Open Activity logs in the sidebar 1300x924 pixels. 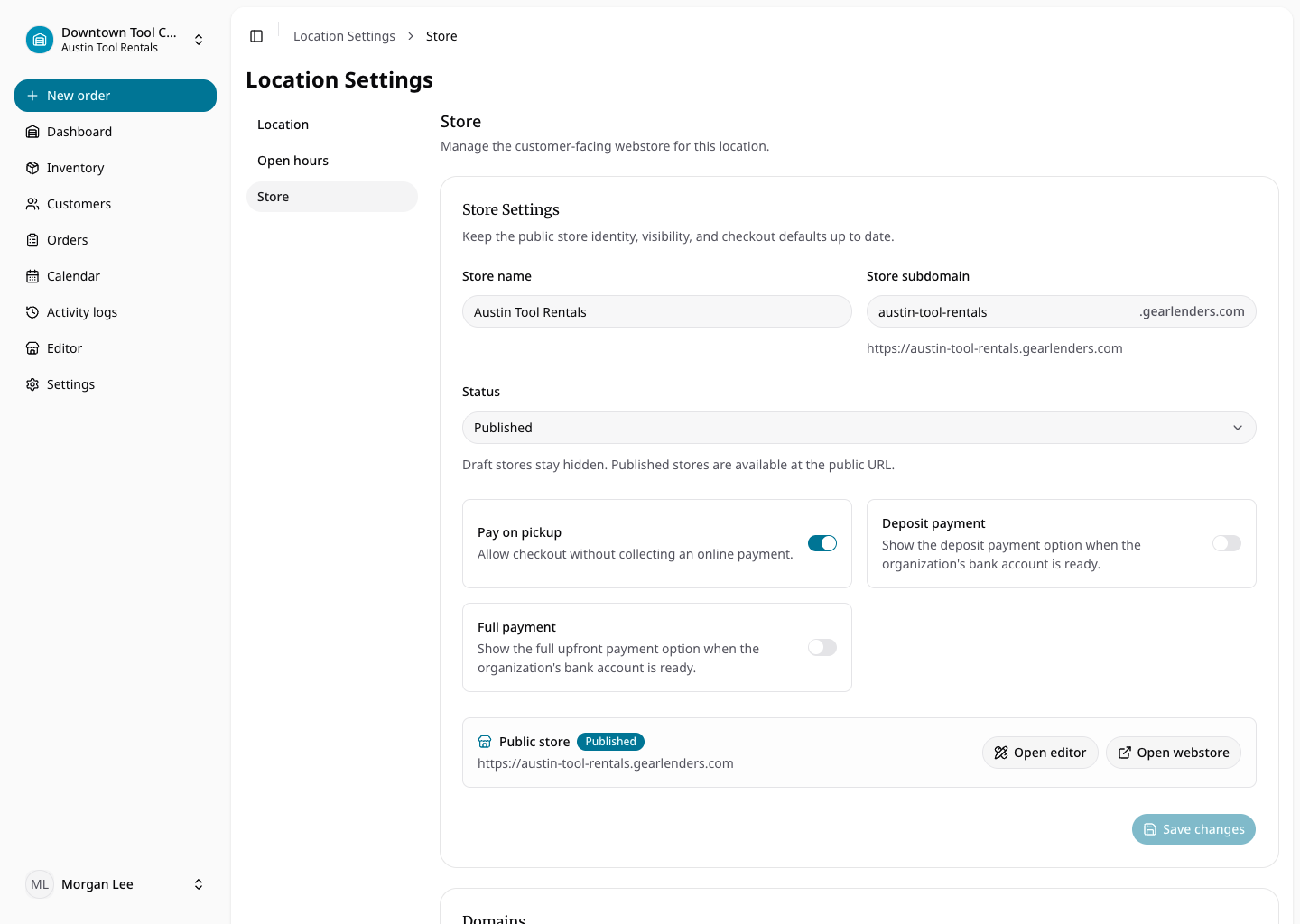[x=116, y=312]
